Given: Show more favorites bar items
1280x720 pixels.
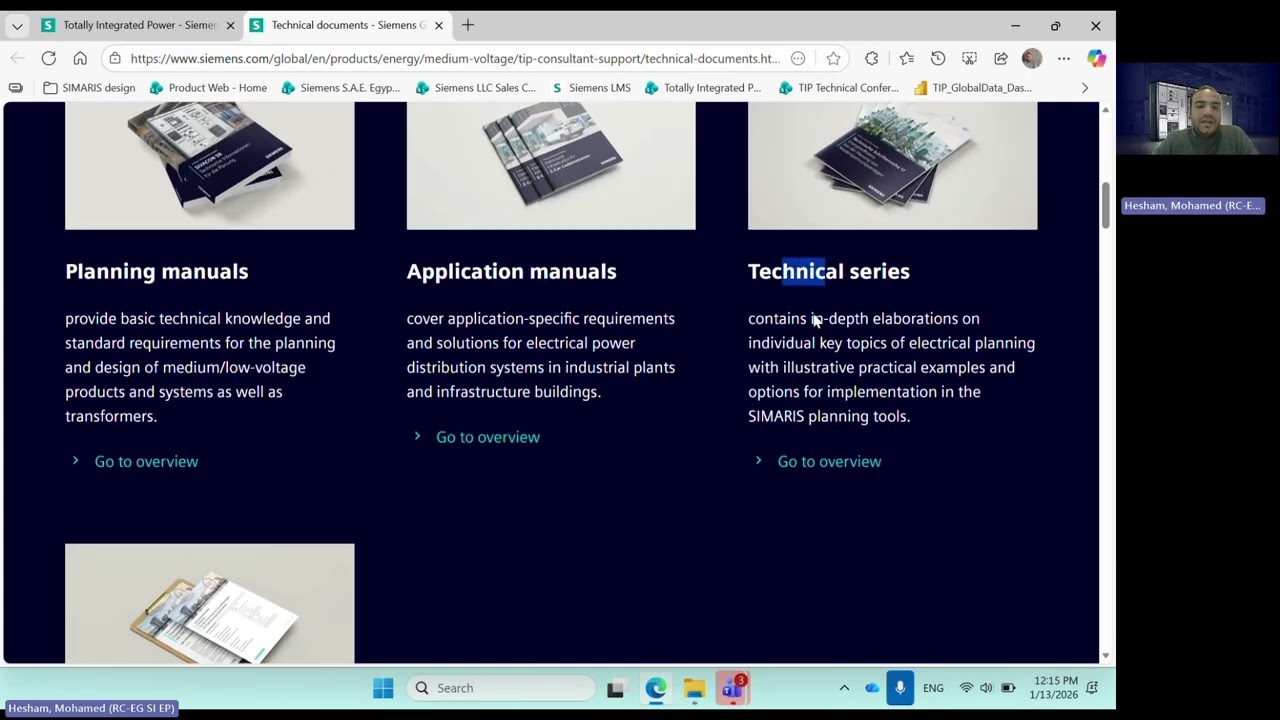Looking at the screenshot, I should point(1085,88).
